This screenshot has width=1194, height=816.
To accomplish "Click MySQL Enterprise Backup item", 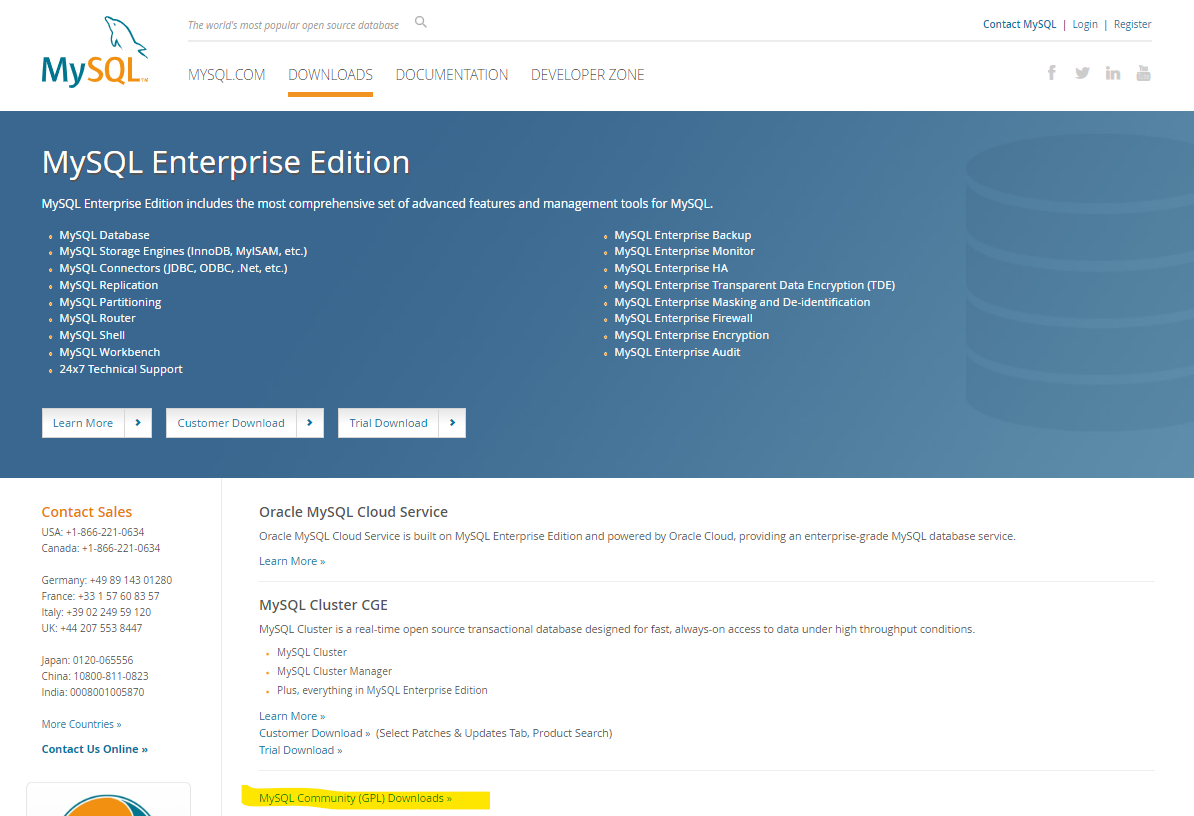I will point(683,235).
